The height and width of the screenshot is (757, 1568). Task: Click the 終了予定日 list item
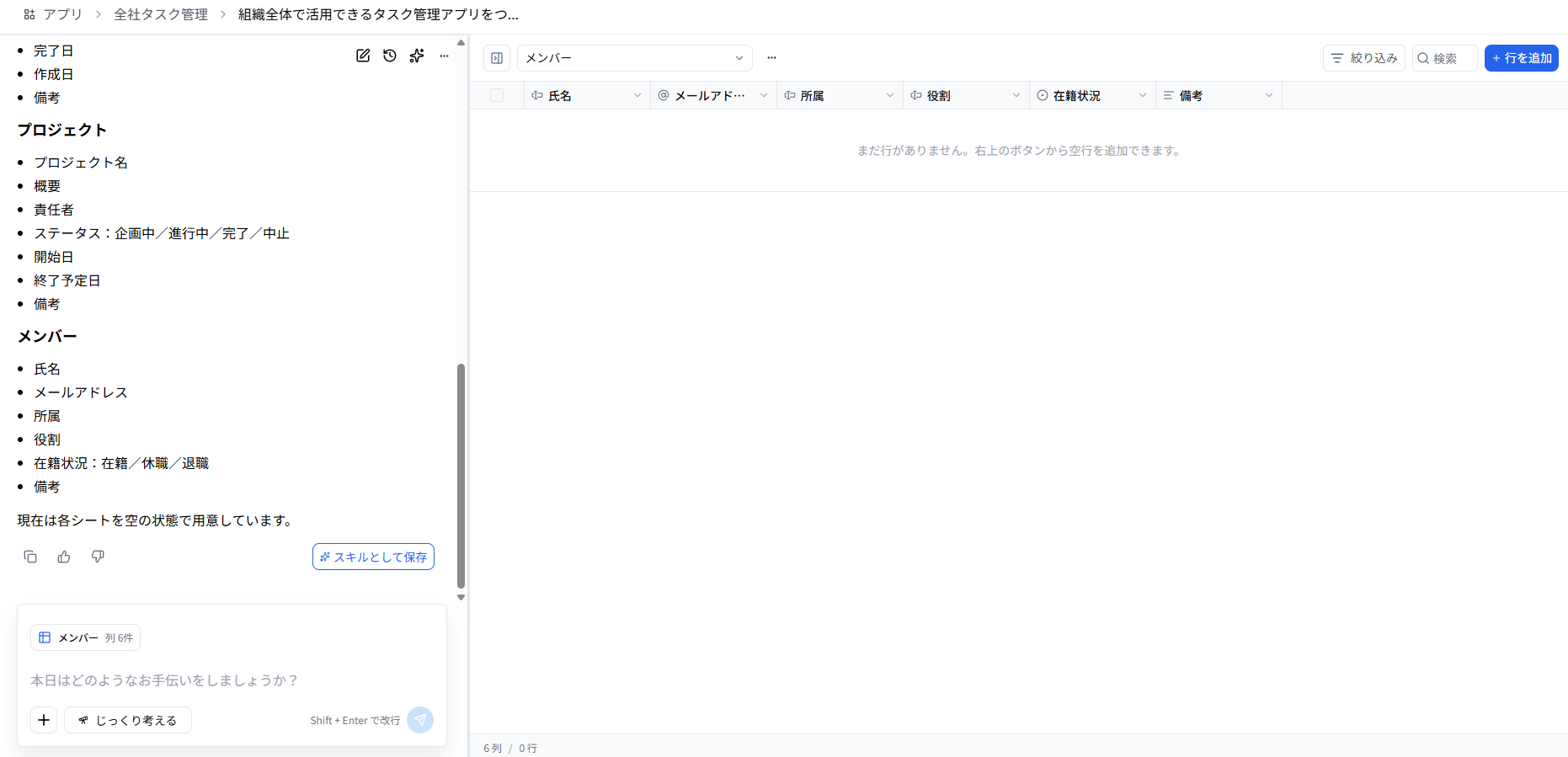coord(67,280)
